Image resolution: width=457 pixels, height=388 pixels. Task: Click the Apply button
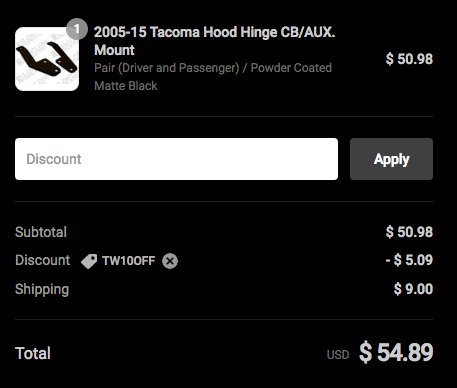[391, 159]
